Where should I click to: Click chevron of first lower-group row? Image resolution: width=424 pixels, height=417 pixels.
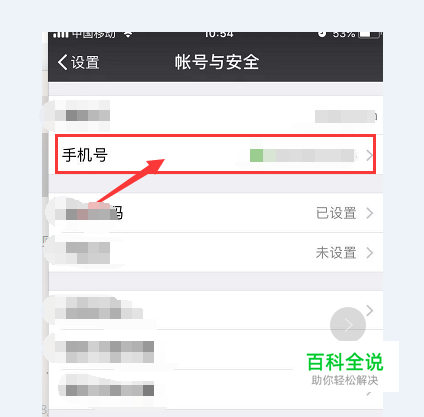[369, 310]
